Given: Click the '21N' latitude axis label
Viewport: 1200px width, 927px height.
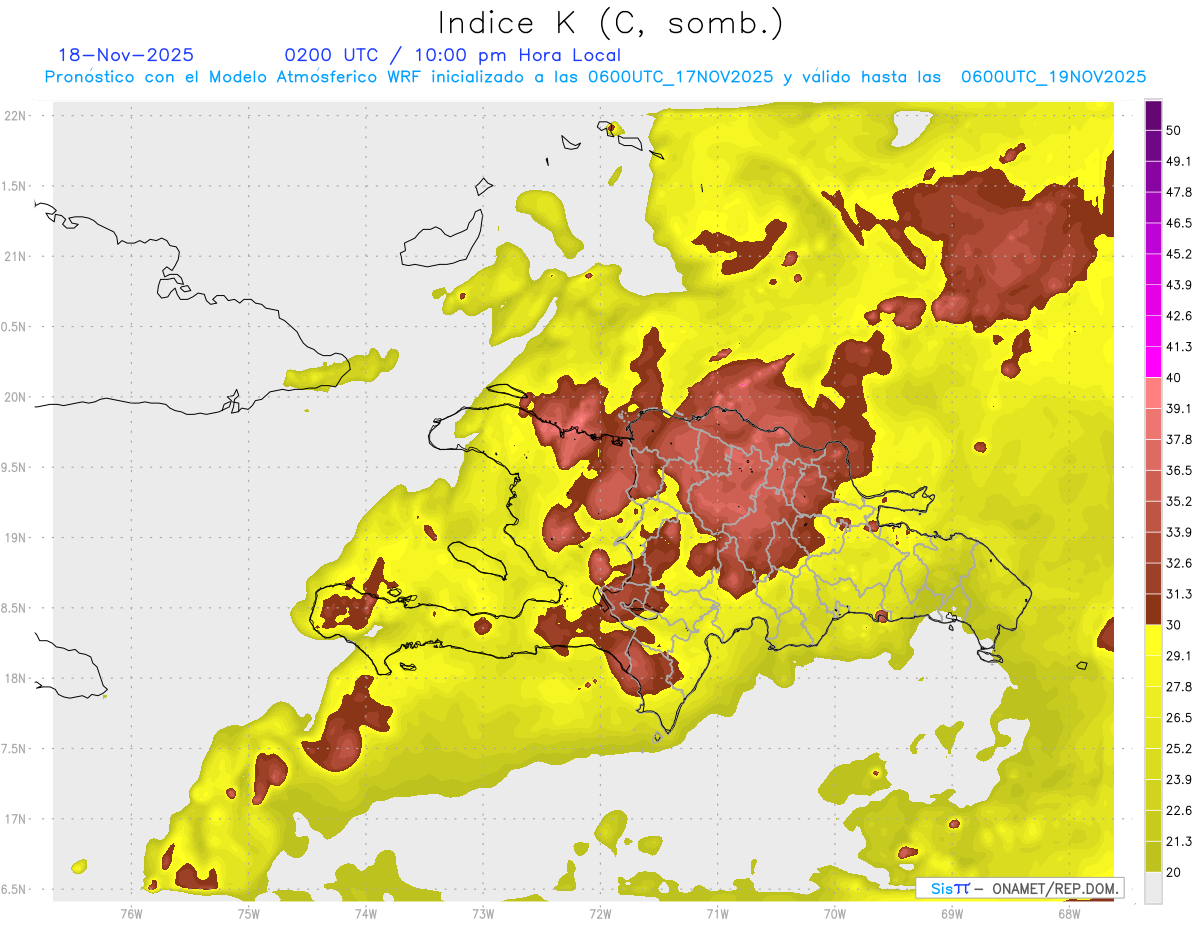Looking at the screenshot, I should [17, 256].
